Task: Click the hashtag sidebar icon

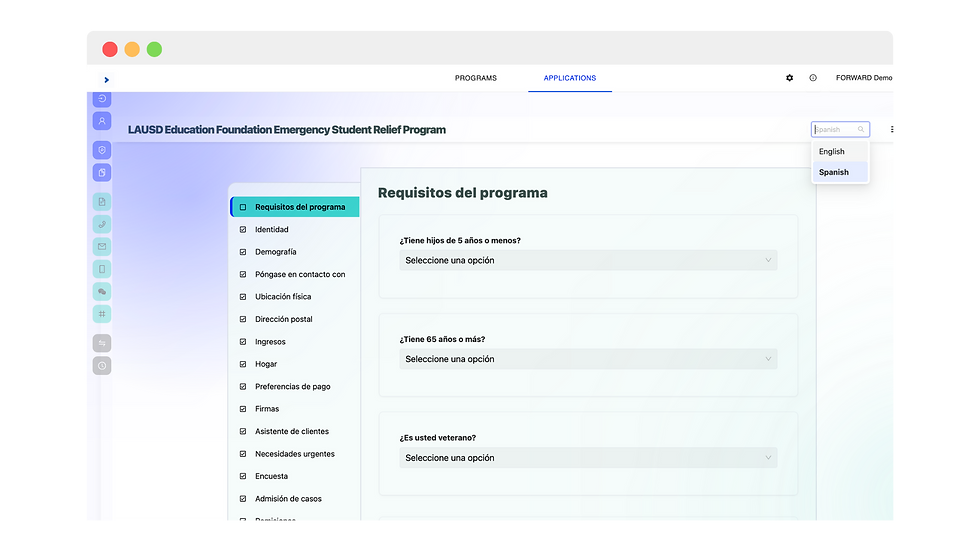Action: (x=102, y=314)
